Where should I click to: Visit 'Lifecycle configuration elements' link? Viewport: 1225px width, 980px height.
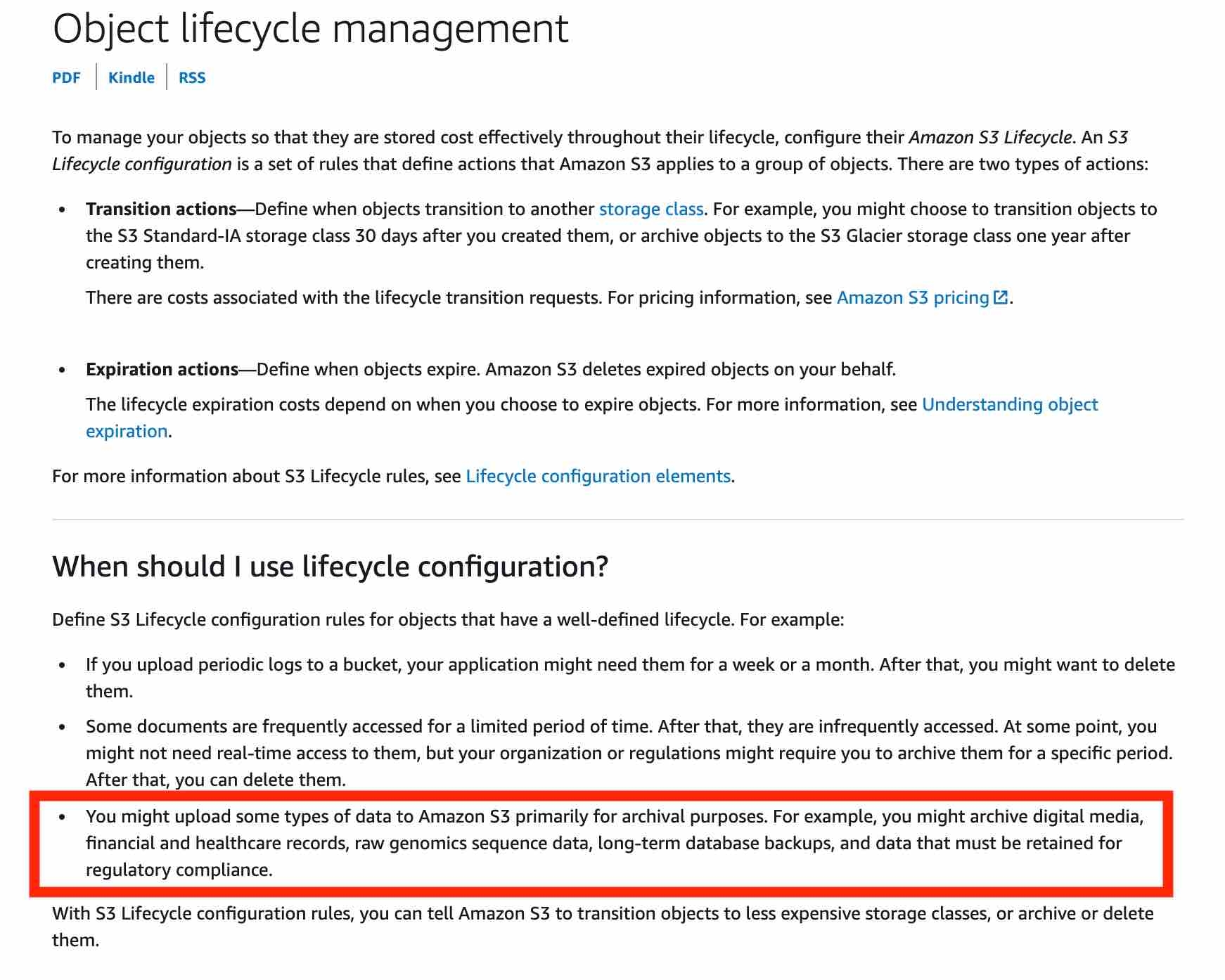click(598, 476)
